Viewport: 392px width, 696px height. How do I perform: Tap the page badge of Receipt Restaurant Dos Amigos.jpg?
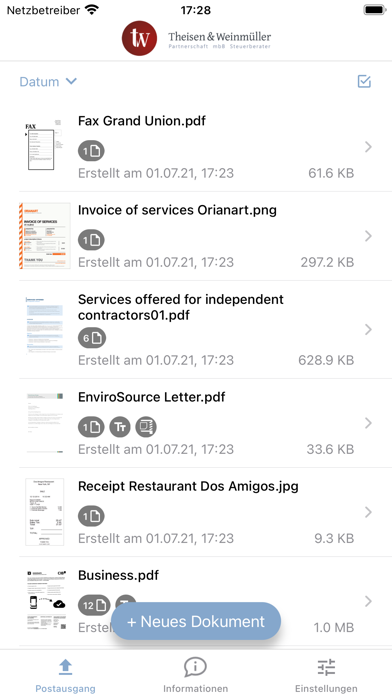point(91,516)
